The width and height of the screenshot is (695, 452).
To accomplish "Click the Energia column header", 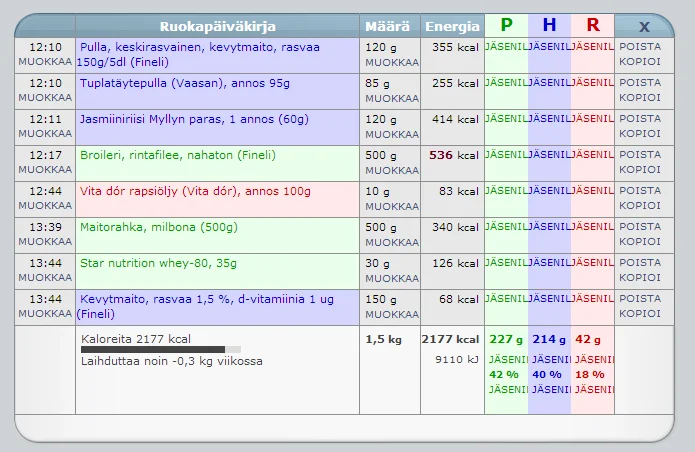I will tap(452, 26).
